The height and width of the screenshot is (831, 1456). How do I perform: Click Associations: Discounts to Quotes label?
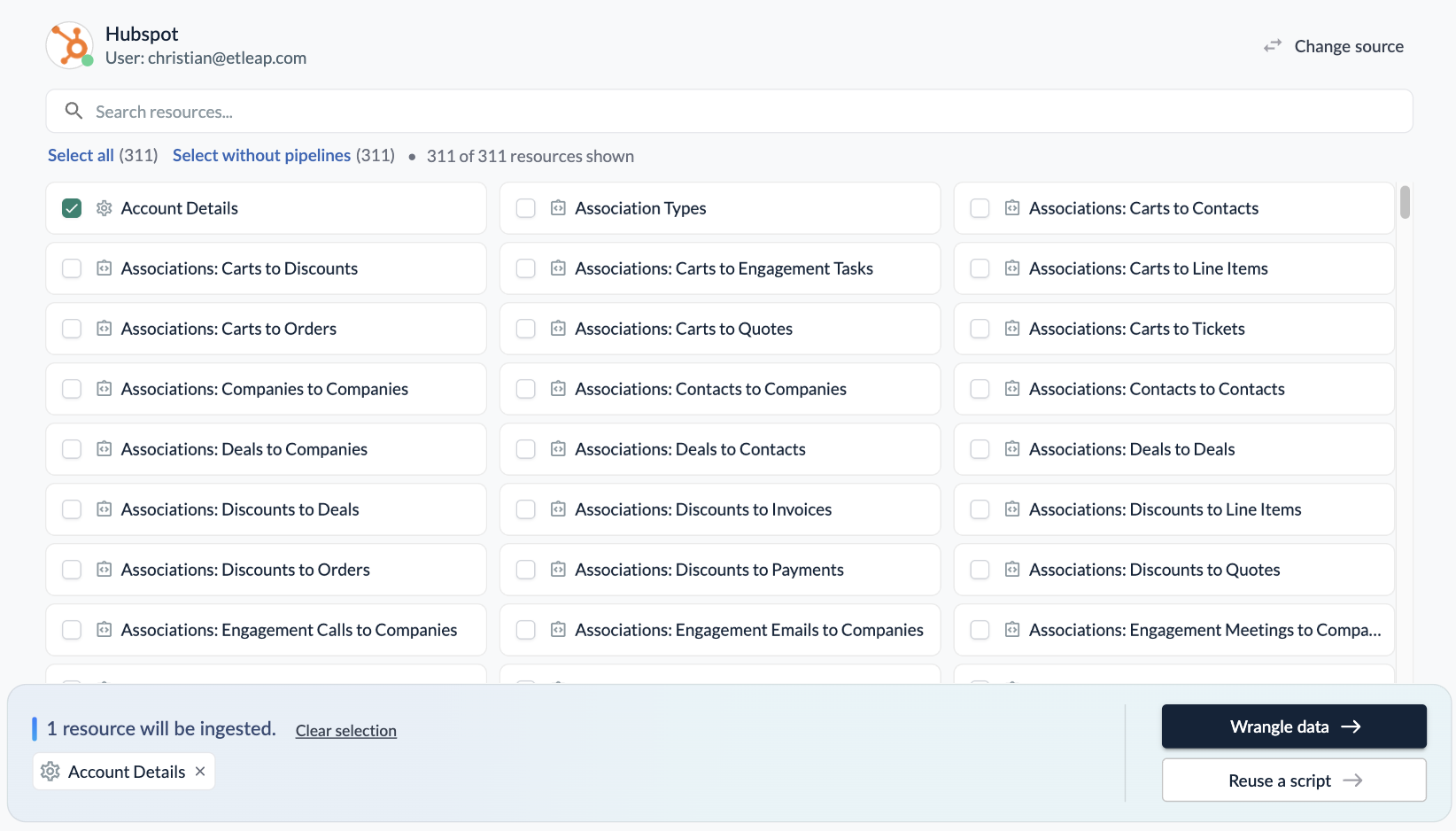point(1155,570)
